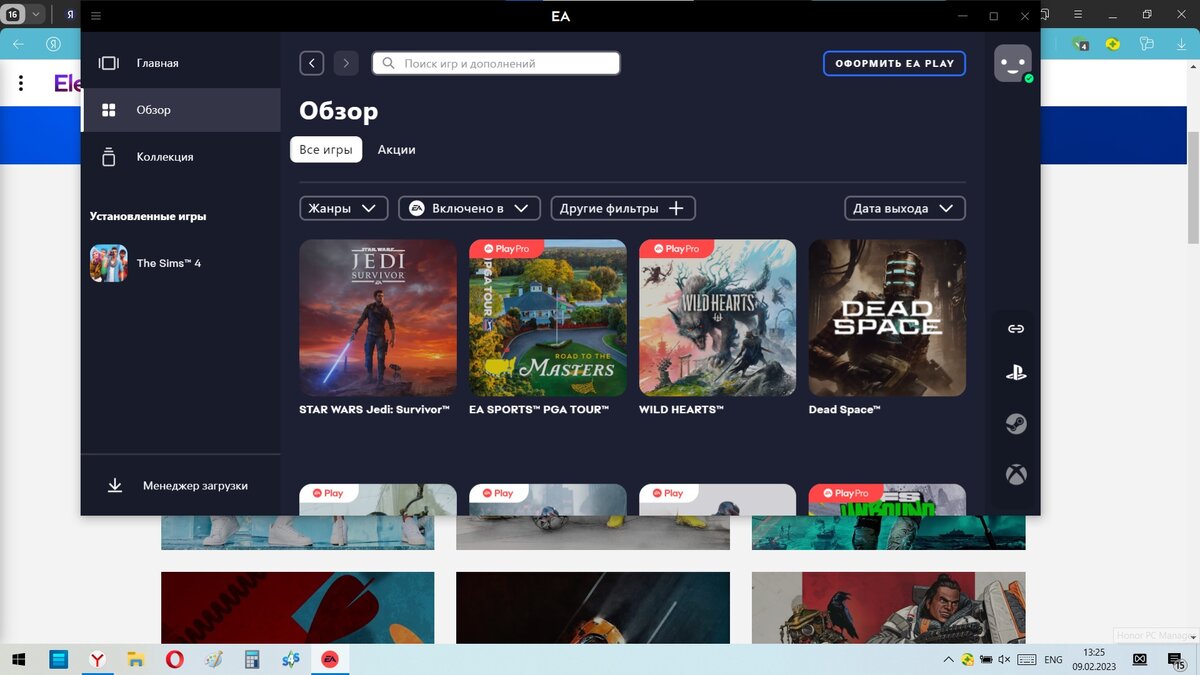Open Opera from the taskbar
The width and height of the screenshot is (1200, 675).
point(174,659)
